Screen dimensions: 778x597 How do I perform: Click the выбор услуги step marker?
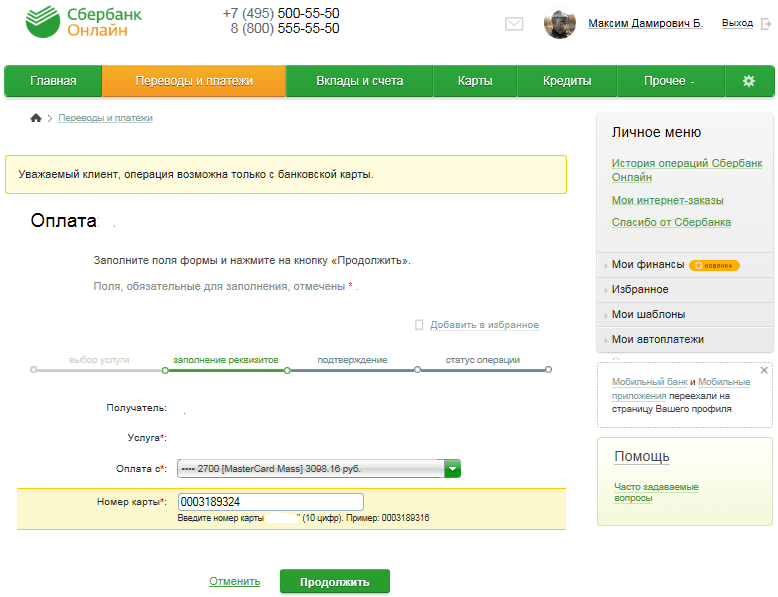tap(33, 370)
